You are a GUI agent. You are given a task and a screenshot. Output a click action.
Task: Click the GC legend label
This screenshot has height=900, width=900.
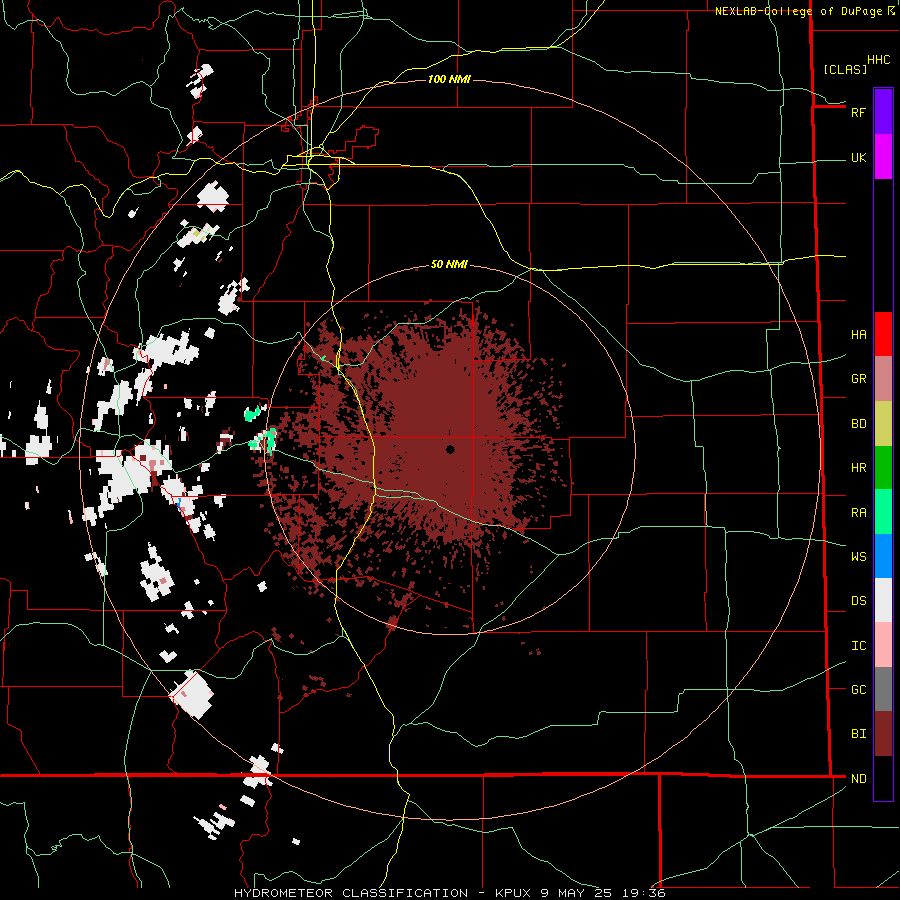858,689
